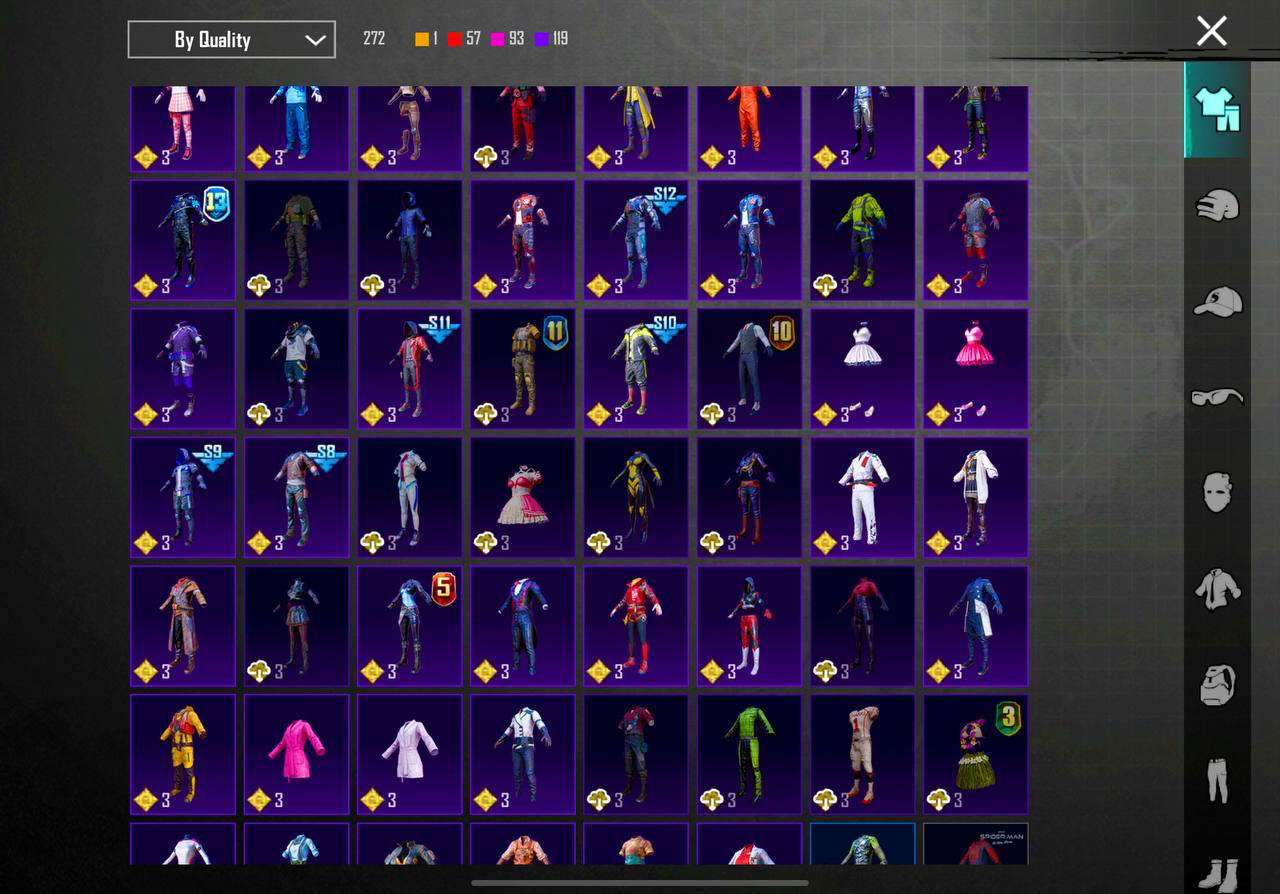Screen dimensions: 1280x894
Task: Select the pants category icon
Action: click(x=1217, y=780)
